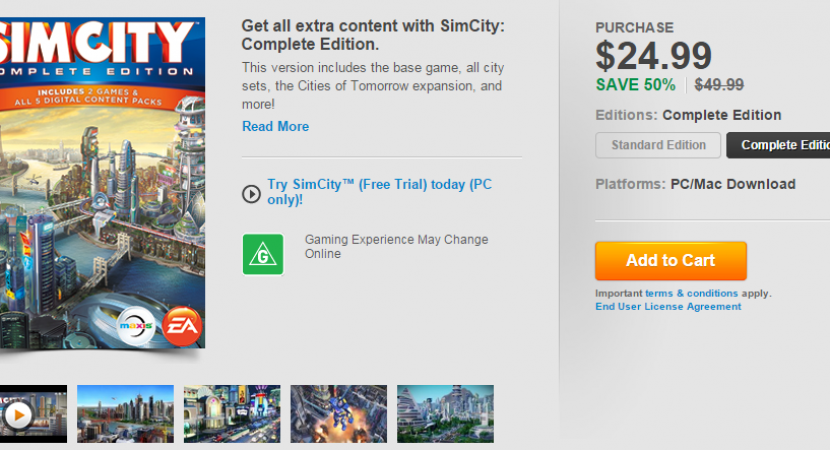Click the crossed-out $49.99 original price
The image size is (830, 450).
coord(719,85)
